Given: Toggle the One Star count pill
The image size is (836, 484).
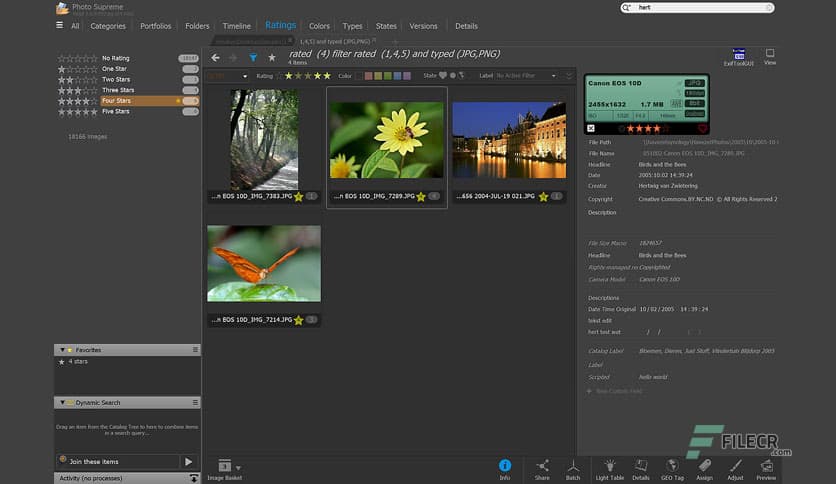Looking at the screenshot, I should tap(190, 69).
